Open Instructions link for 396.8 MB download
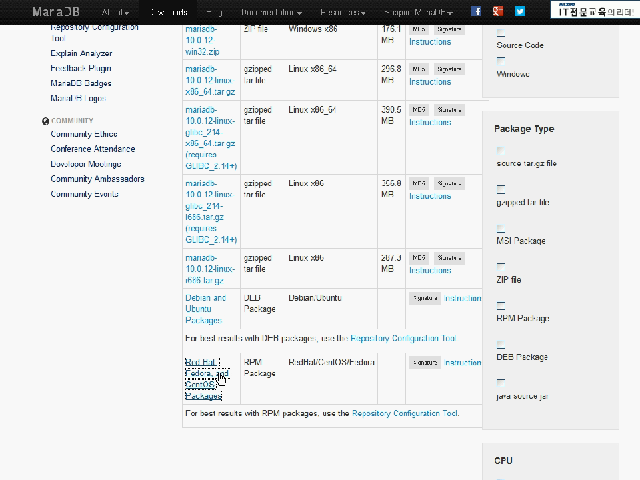This screenshot has height=480, width=640. click(x=430, y=196)
